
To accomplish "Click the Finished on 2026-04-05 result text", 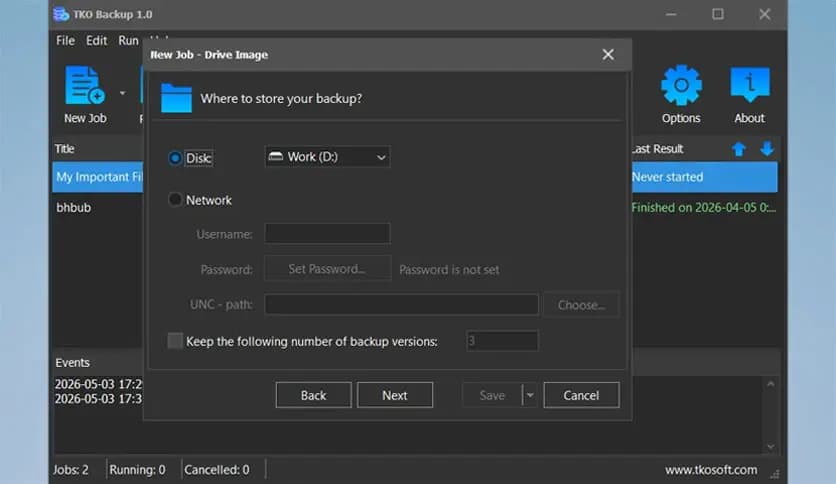I will point(703,207).
